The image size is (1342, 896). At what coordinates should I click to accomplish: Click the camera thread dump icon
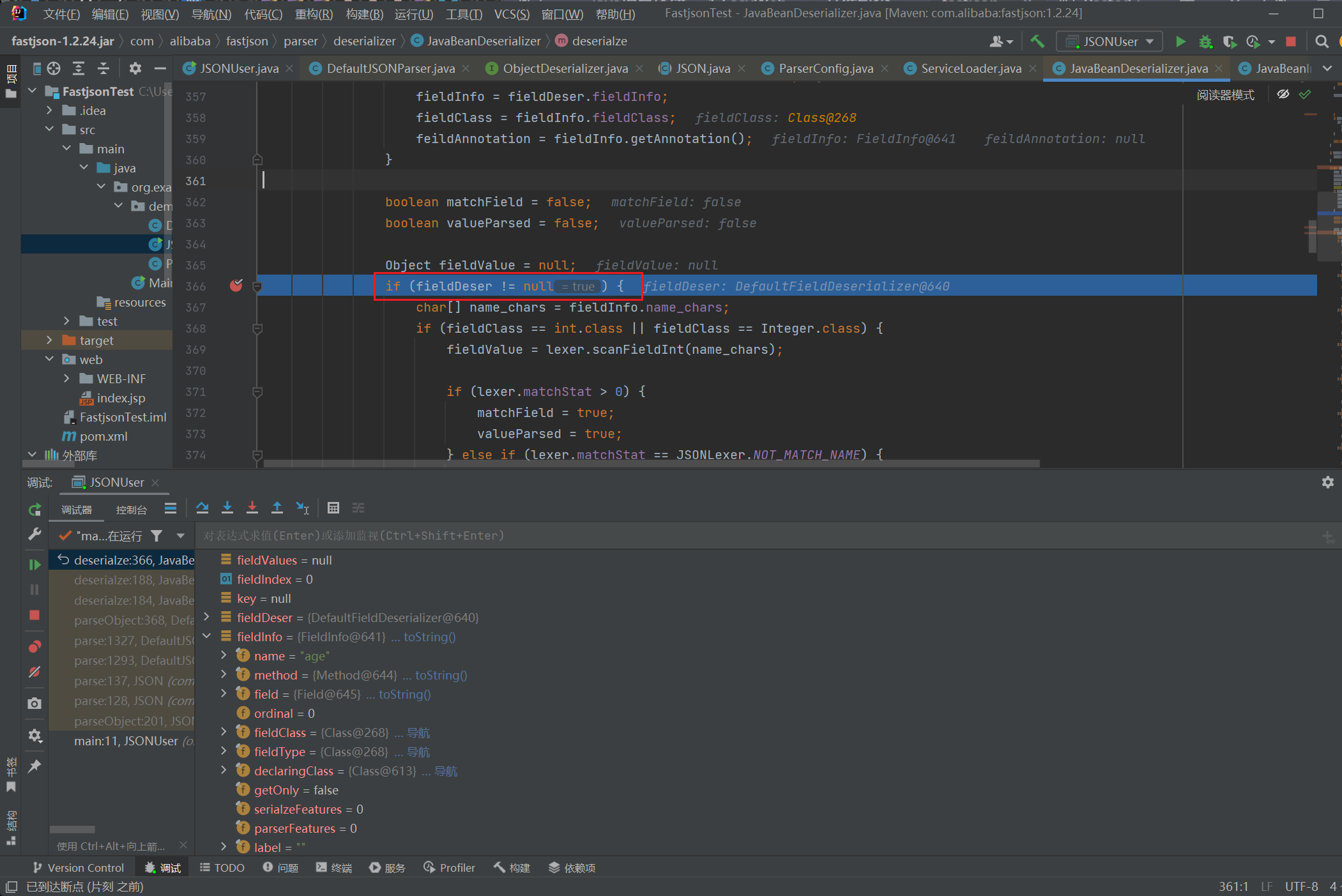[x=34, y=703]
